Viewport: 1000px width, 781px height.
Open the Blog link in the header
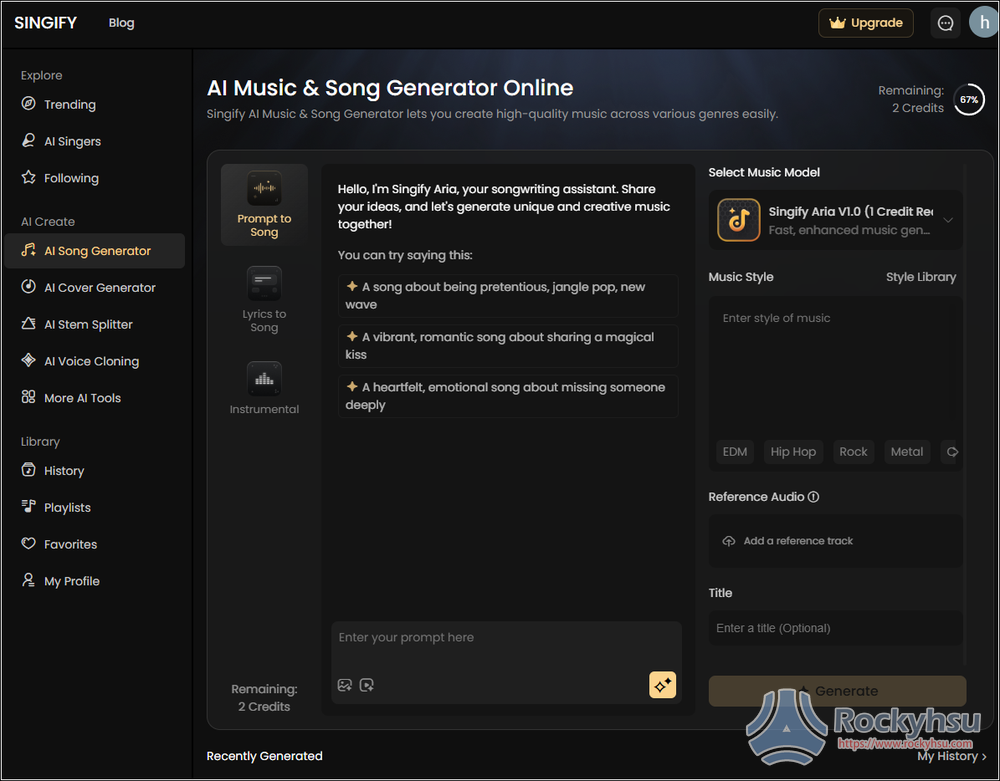point(121,23)
